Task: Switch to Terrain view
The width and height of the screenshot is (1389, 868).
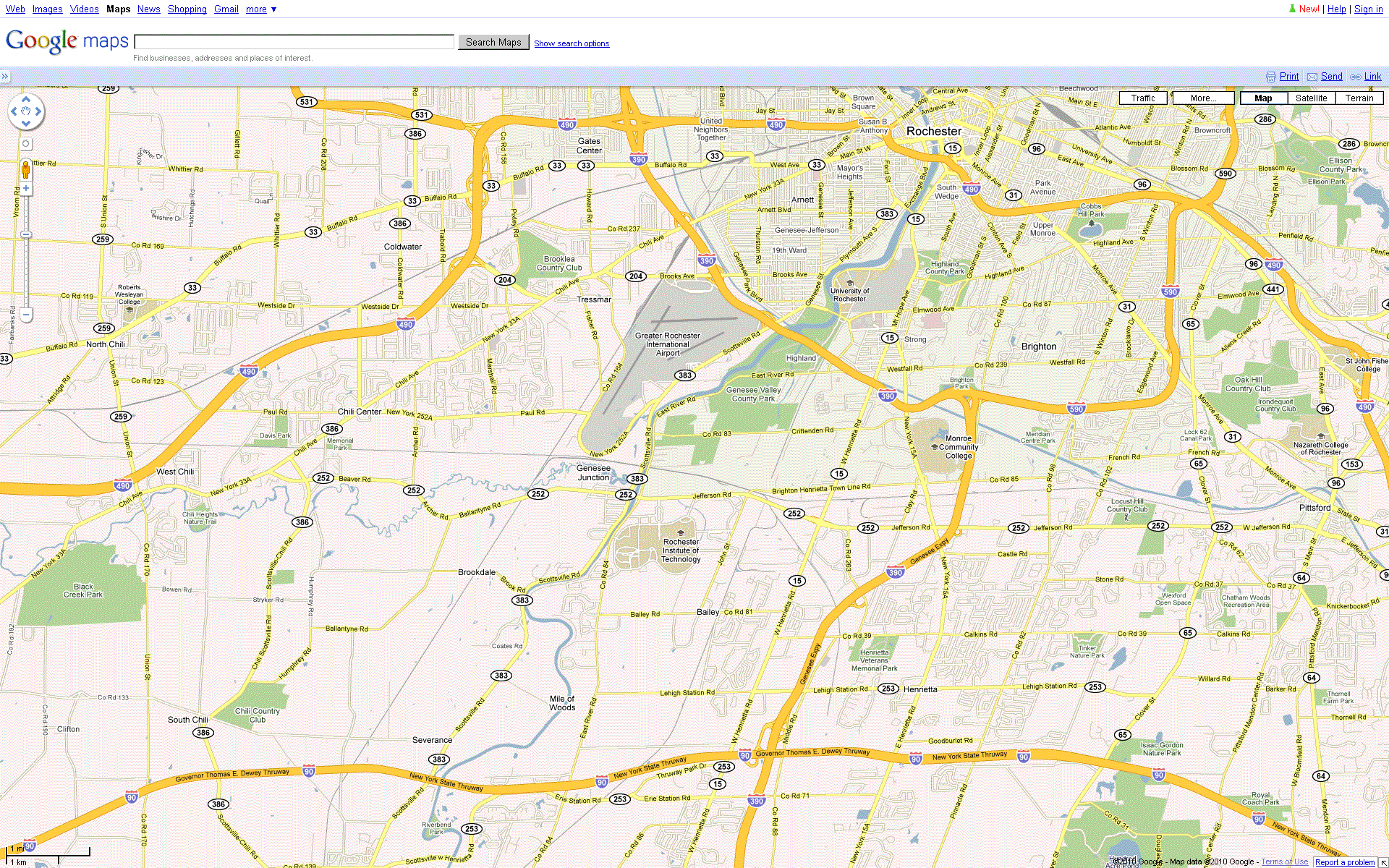Action: tap(1359, 98)
